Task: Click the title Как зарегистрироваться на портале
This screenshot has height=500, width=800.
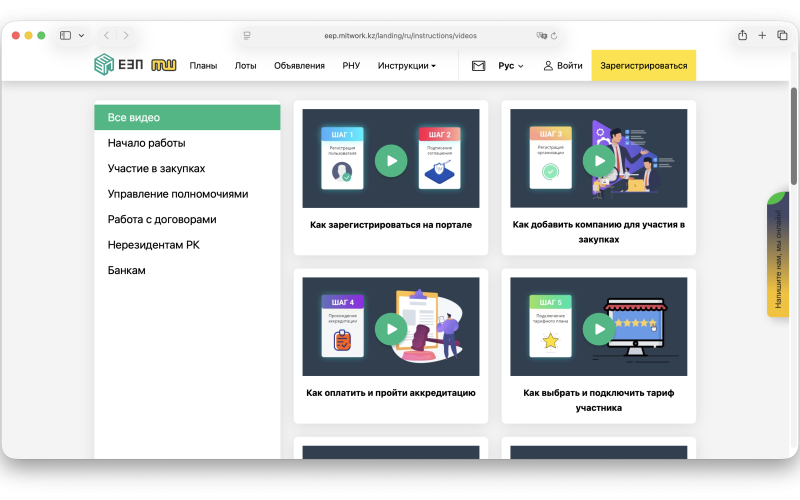Action: (391, 224)
